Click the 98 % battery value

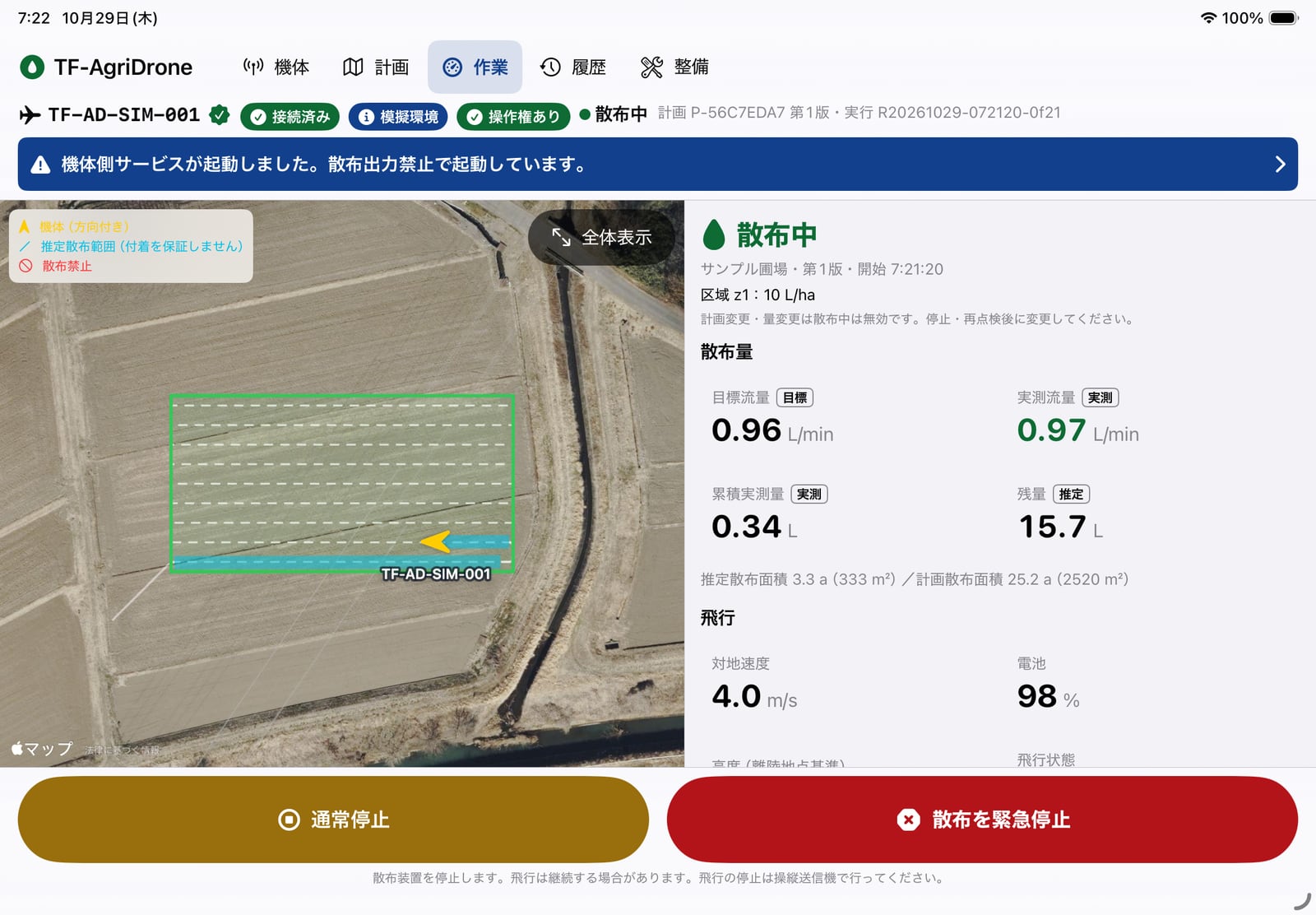(x=1049, y=697)
